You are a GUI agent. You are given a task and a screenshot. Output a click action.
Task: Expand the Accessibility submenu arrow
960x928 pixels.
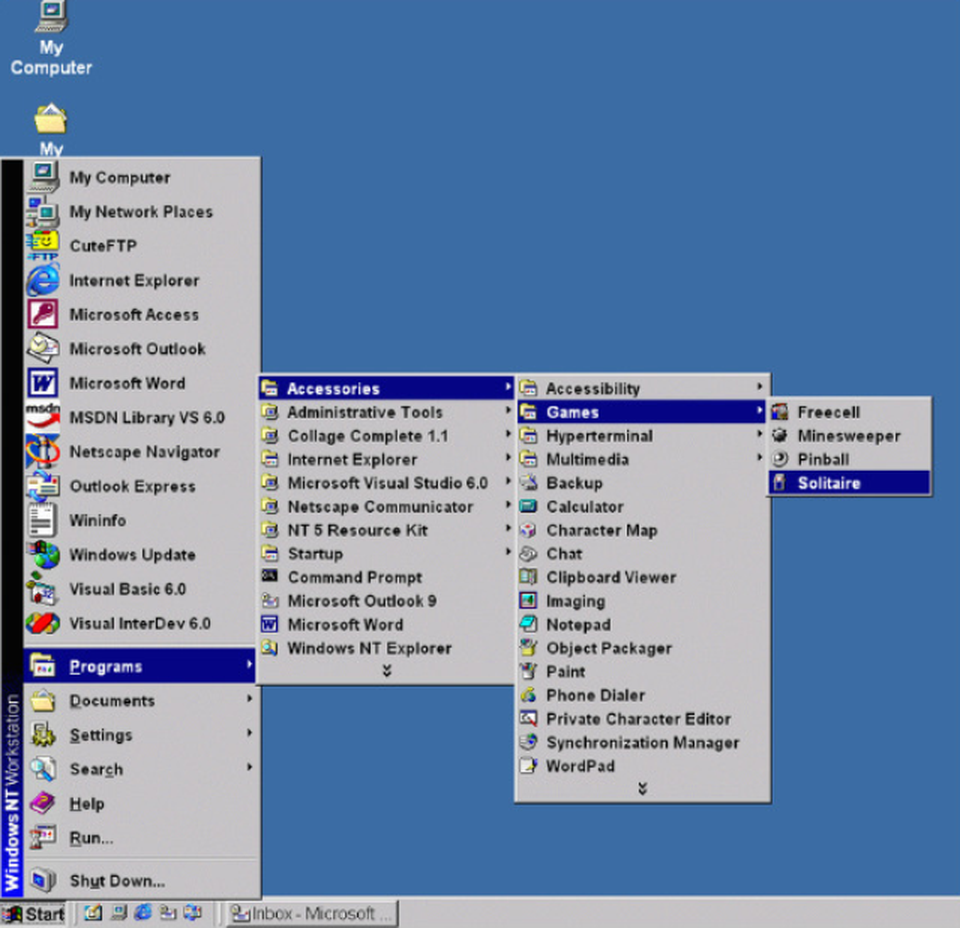[759, 387]
